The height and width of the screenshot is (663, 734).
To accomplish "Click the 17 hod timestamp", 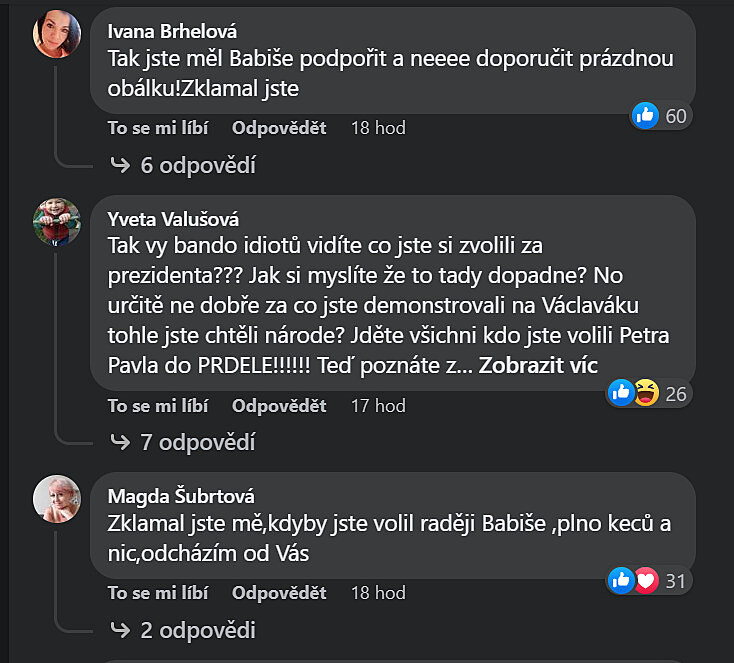I will [378, 405].
